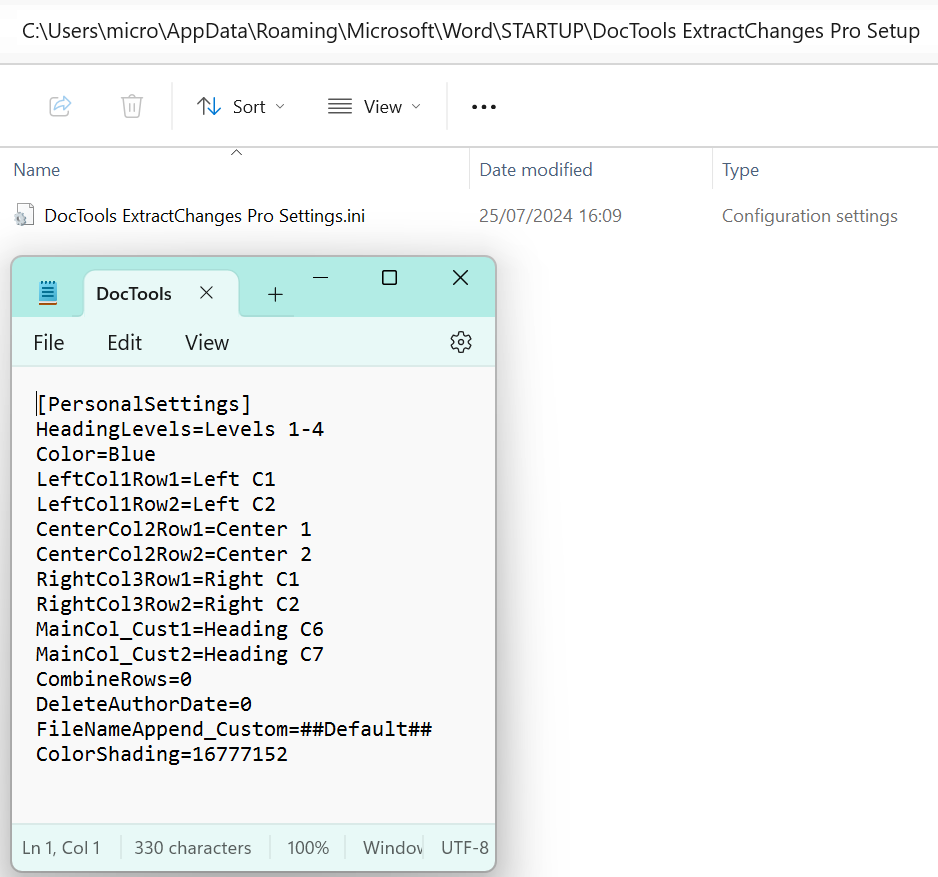The image size is (938, 877).
Task: Close the Notepad window
Action: 461,278
